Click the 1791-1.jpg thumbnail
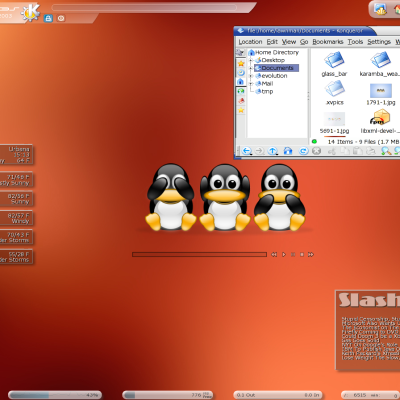The image size is (400, 400). (381, 90)
